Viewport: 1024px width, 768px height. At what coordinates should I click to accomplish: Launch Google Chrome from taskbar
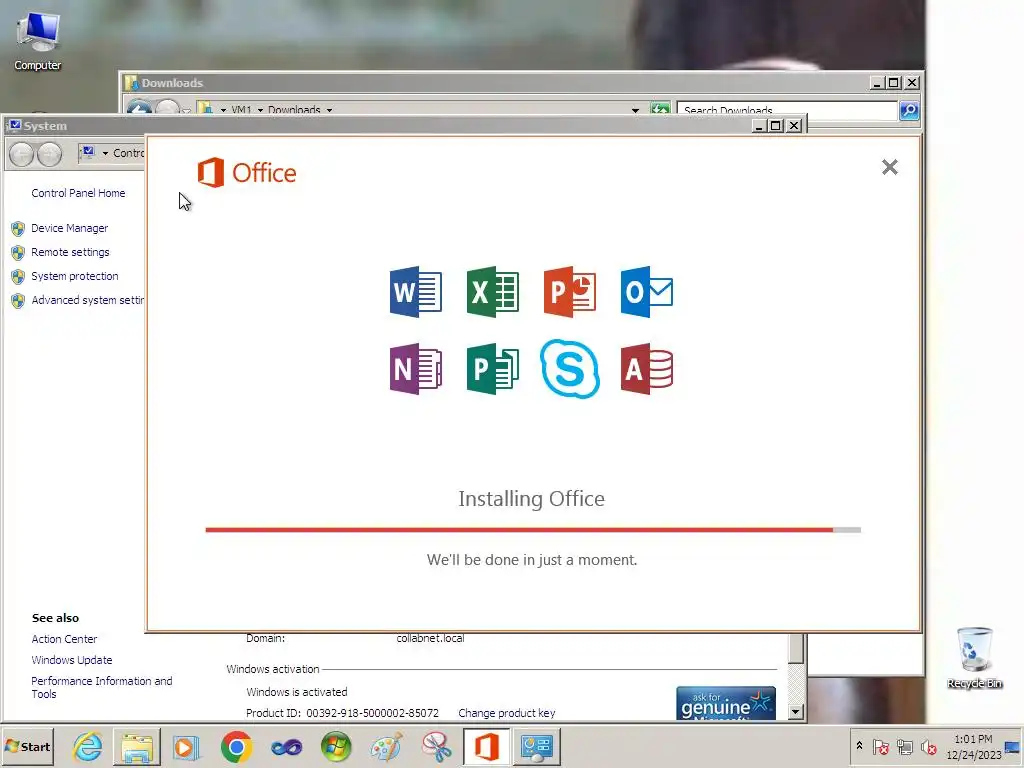pyautogui.click(x=236, y=747)
